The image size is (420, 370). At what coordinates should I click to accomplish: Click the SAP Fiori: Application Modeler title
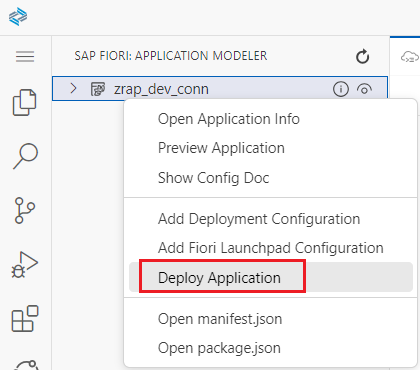tap(171, 56)
